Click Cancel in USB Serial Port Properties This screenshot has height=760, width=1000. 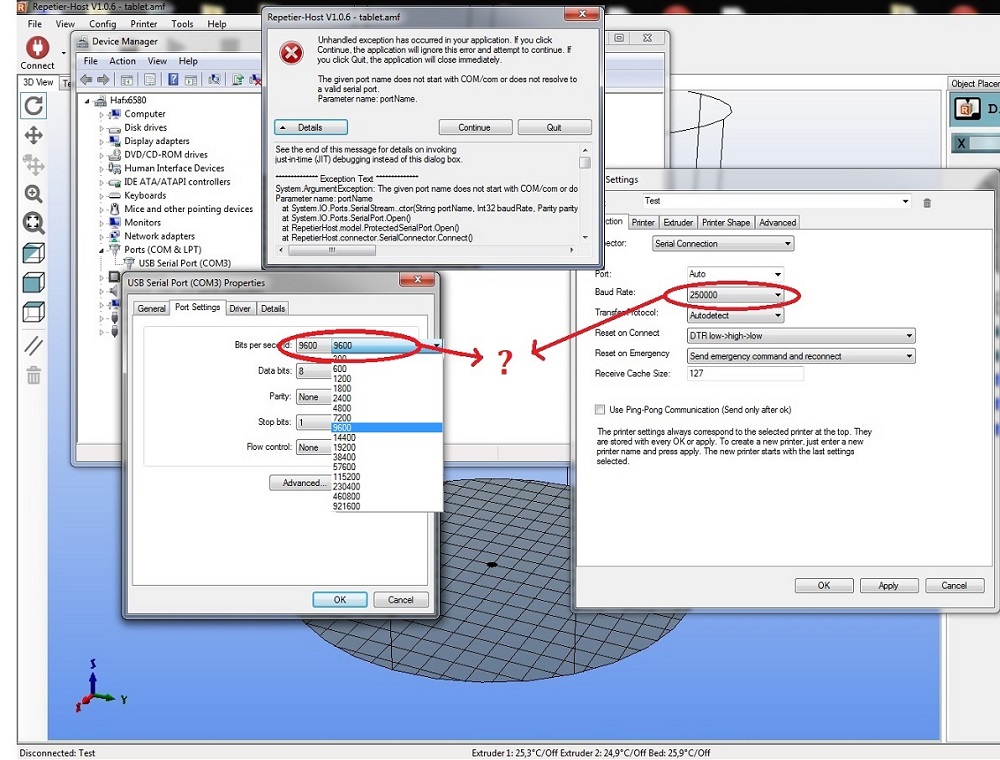(401, 600)
